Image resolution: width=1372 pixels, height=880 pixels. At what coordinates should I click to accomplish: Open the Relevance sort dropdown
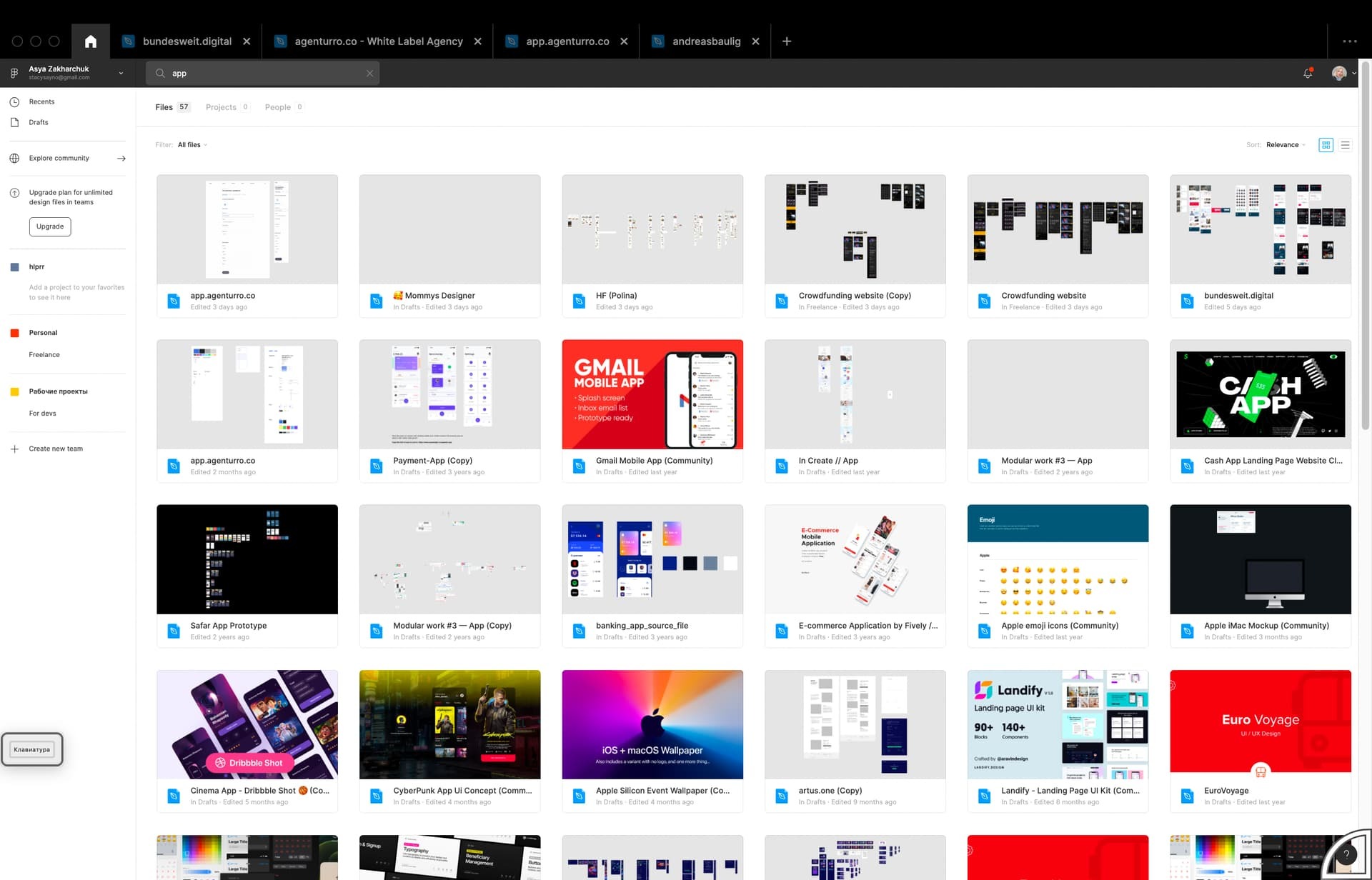(x=1286, y=145)
